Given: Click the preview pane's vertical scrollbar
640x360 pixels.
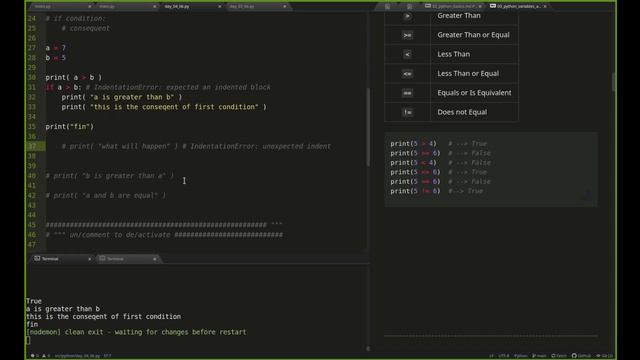Looking at the screenshot, I should coord(613,82).
